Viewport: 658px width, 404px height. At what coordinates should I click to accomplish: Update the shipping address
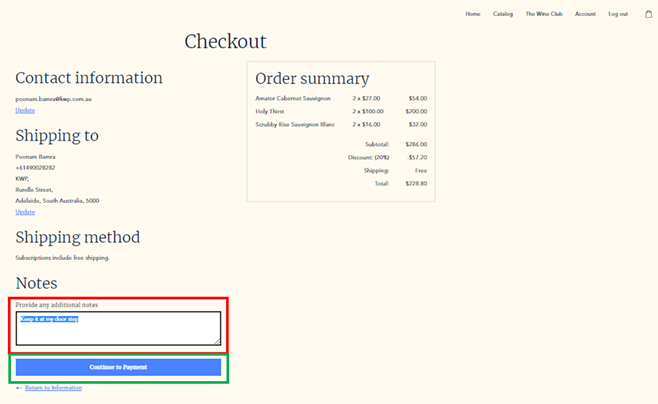click(25, 212)
